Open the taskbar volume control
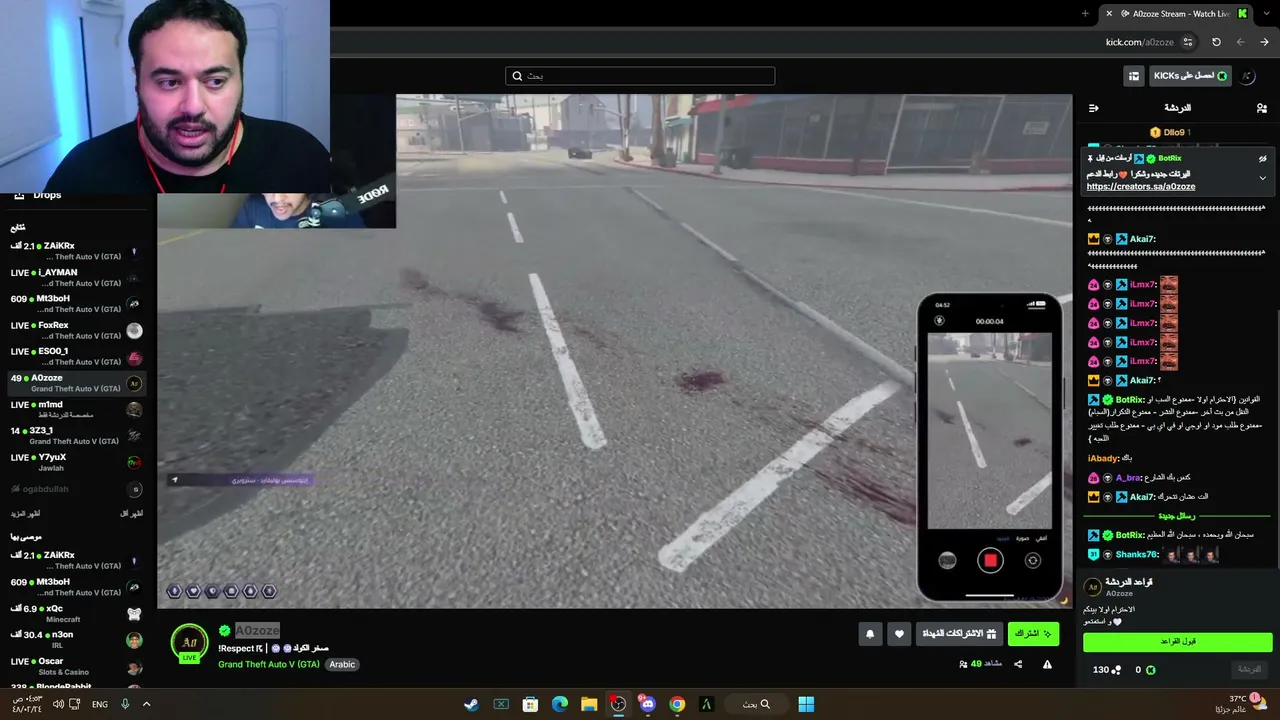This screenshot has width=1280, height=720. pyautogui.click(x=59, y=704)
